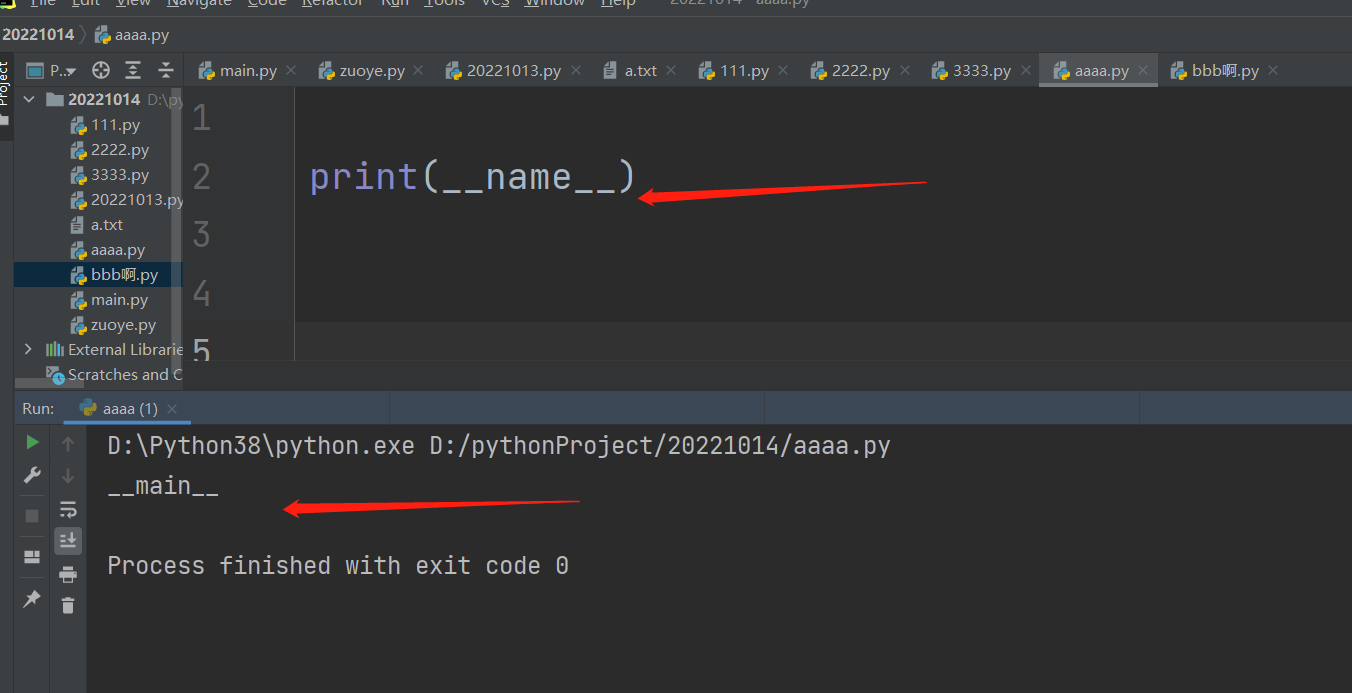Open run configuration wrench icon
Image resolution: width=1352 pixels, height=693 pixels.
pyautogui.click(x=32, y=475)
